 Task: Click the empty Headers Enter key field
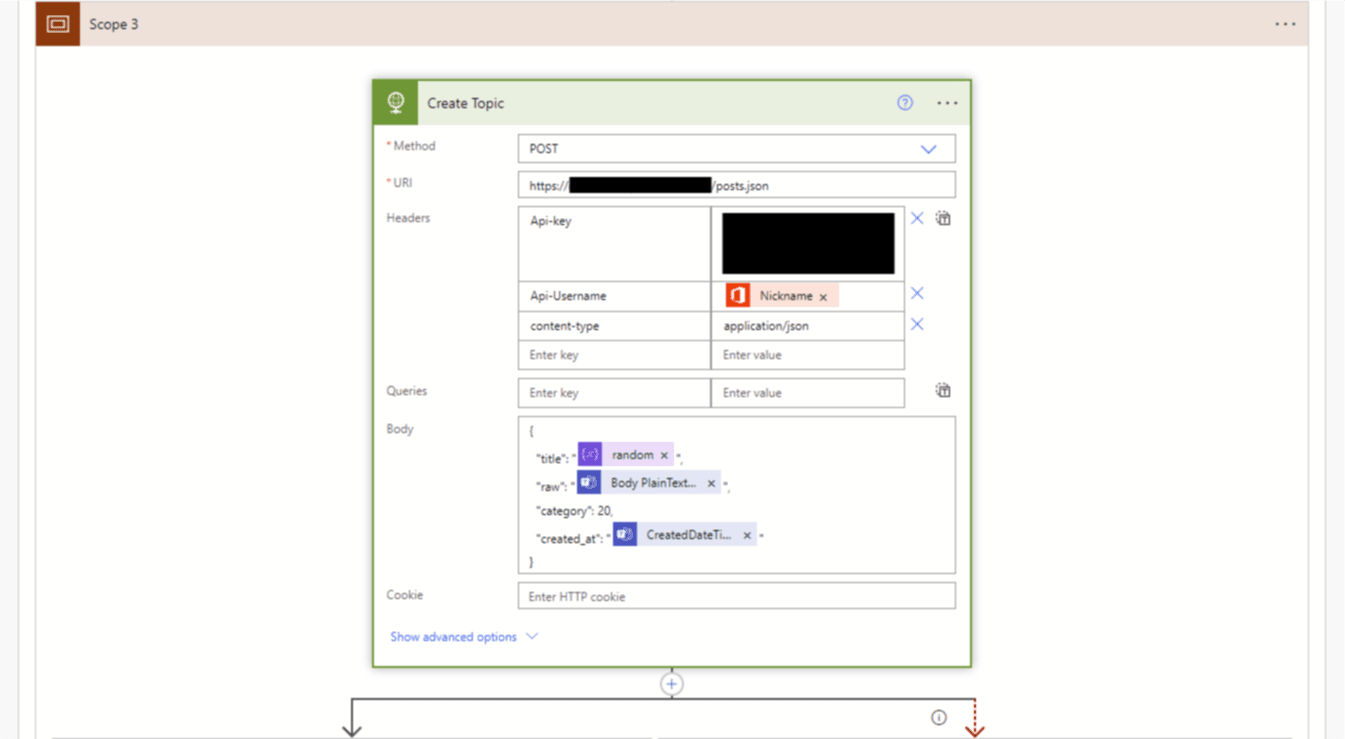click(x=613, y=355)
